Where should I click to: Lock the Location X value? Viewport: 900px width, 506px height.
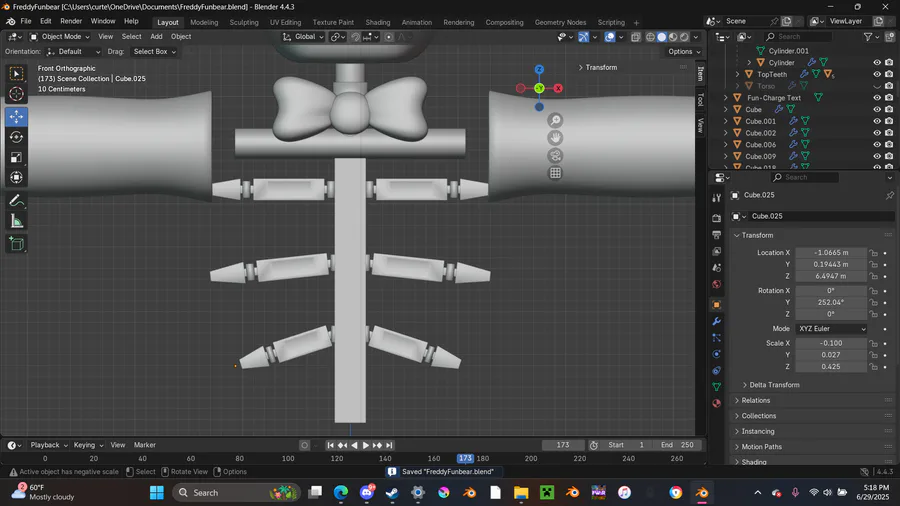pos(873,252)
